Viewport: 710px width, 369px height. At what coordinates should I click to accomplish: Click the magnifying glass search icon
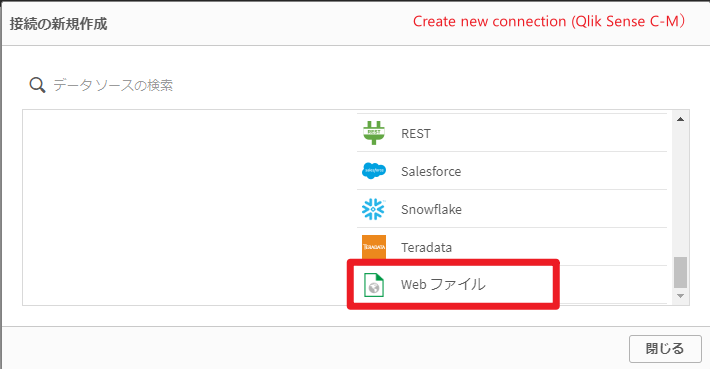[37, 85]
